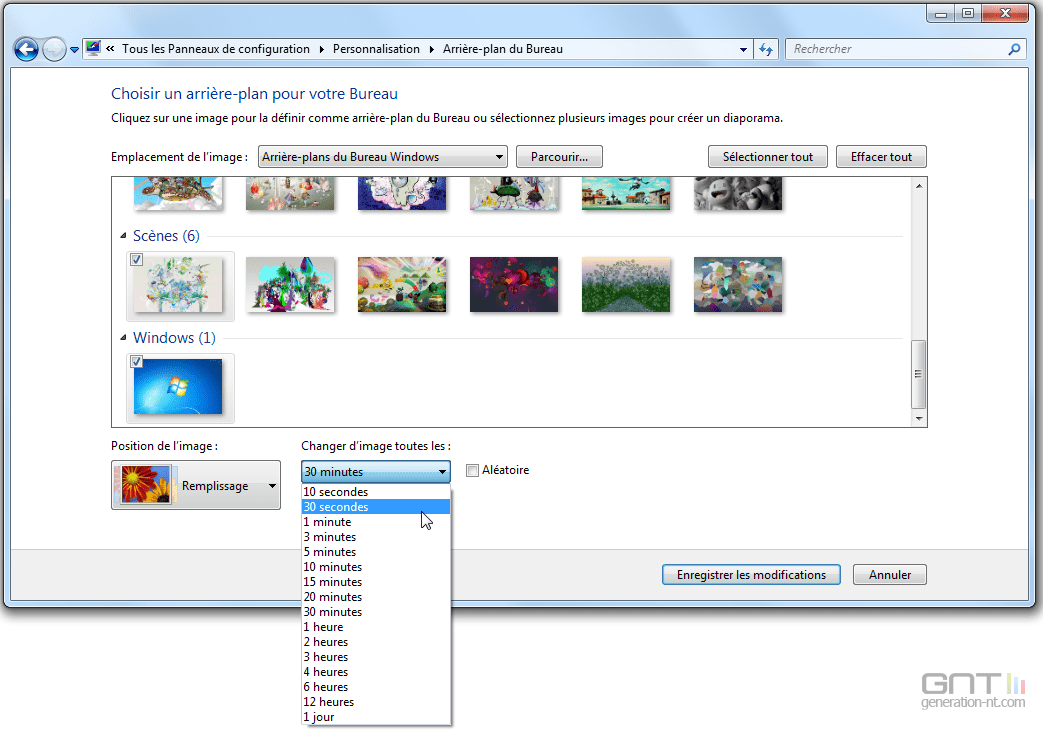Navigate to Personnalisation via the breadcrumb
Image resolution: width=1043 pixels, height=731 pixels.
click(x=375, y=48)
